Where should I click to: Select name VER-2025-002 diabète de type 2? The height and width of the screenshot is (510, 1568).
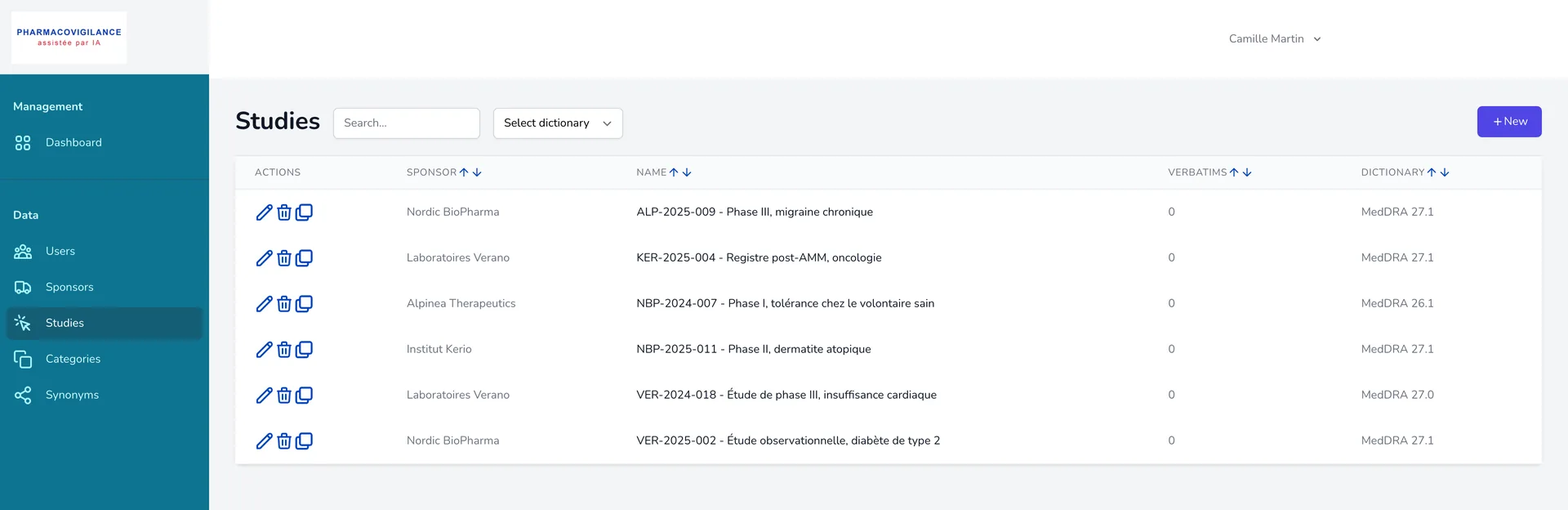tap(788, 441)
